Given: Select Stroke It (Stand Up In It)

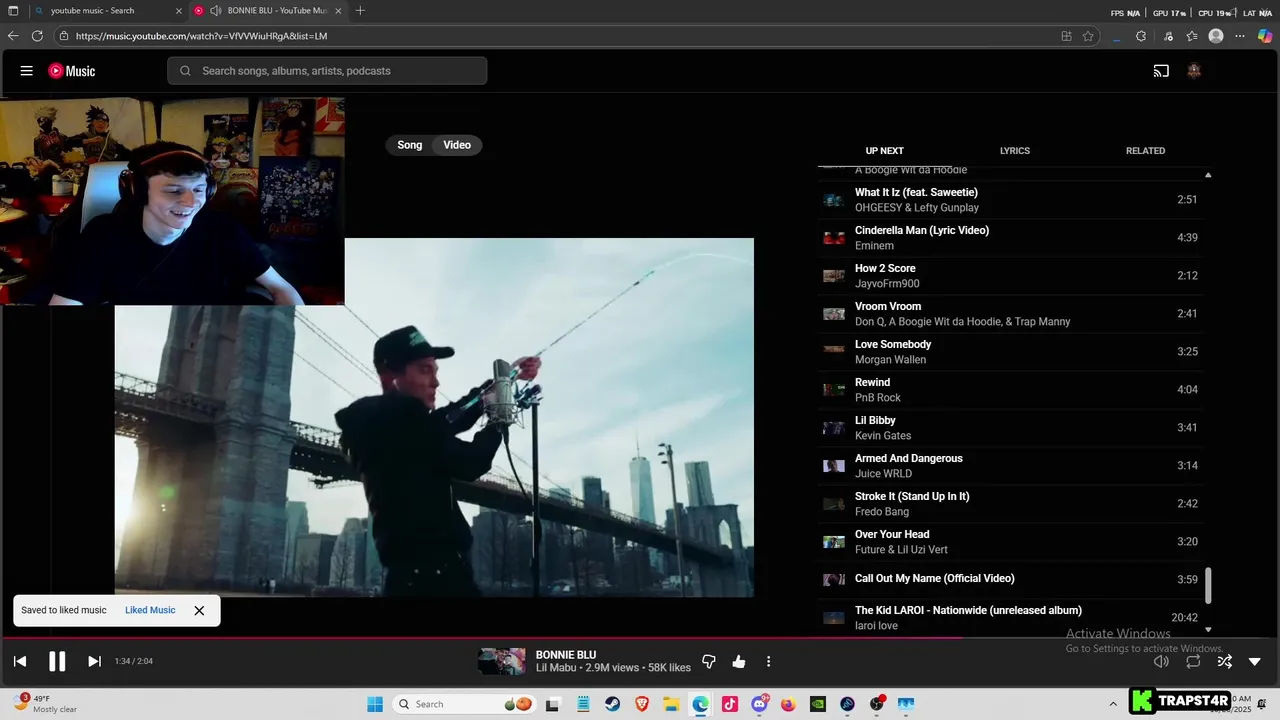Looking at the screenshot, I should (1010, 504).
